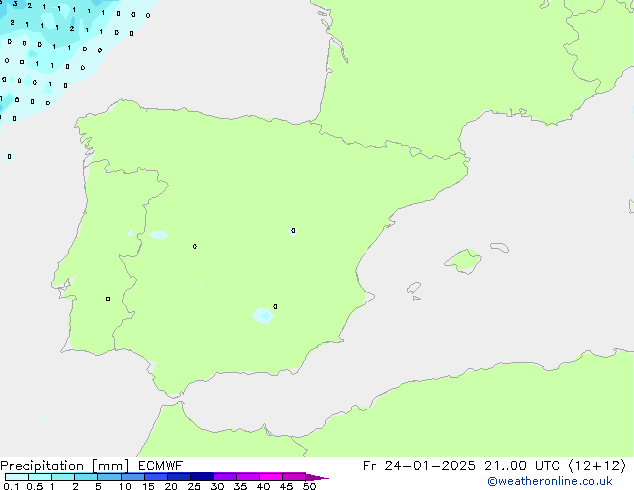Screen dimensions: 634x490
Task: Click the over-50 mm legend arrow tip
Action: coord(317,477)
